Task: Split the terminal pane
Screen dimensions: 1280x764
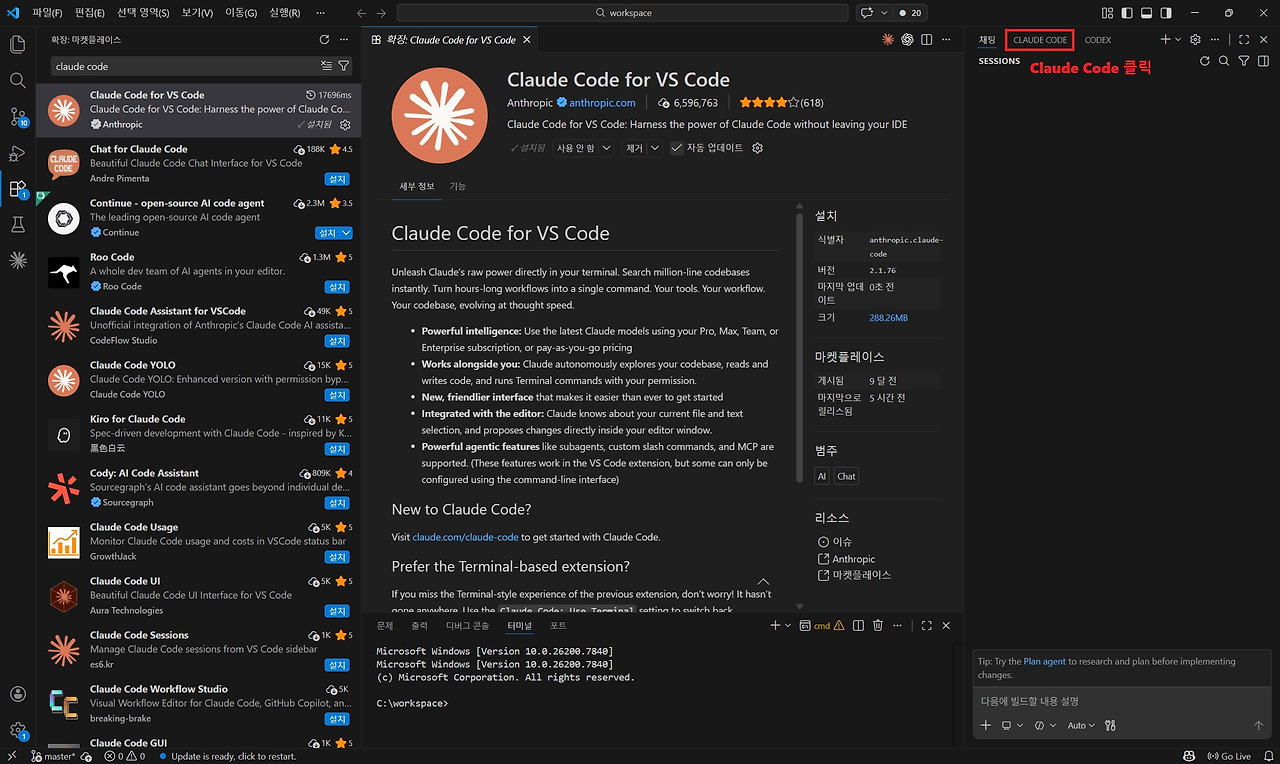Action: (858, 626)
